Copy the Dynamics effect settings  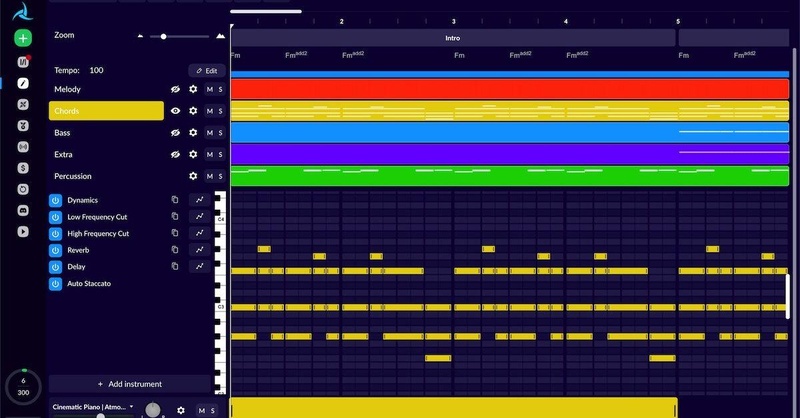point(175,200)
